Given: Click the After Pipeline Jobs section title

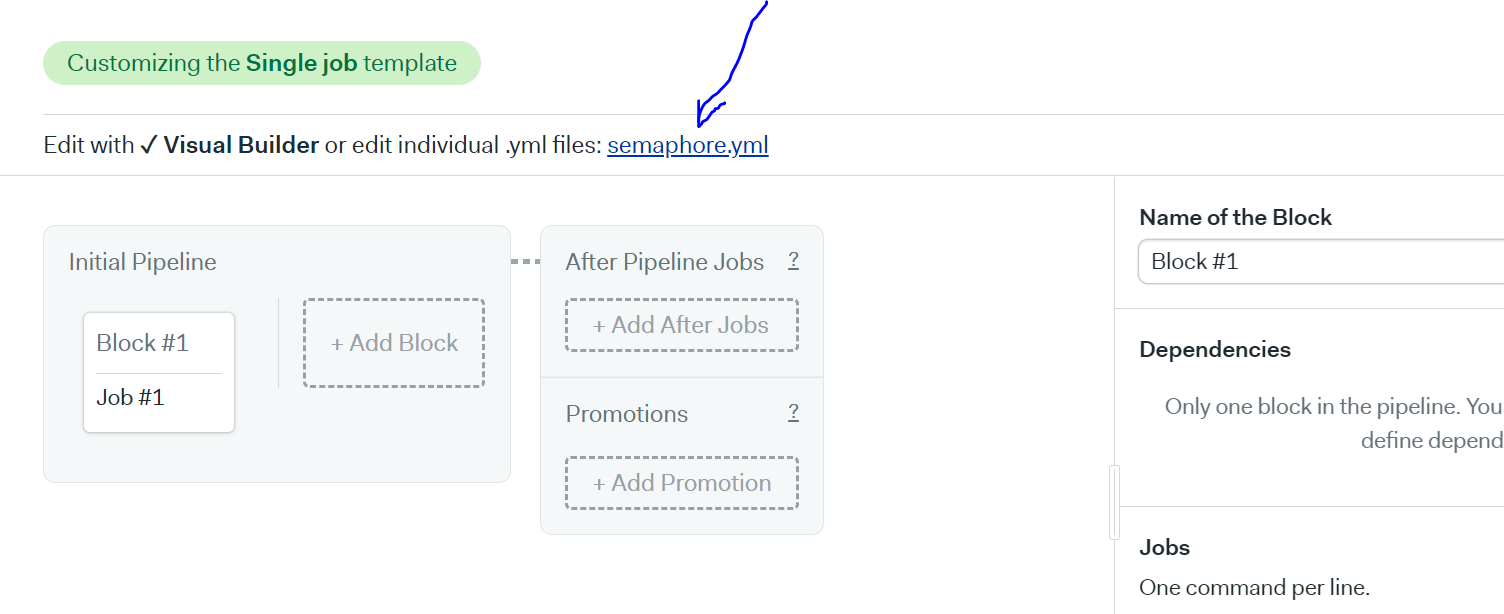Looking at the screenshot, I should click(665, 262).
